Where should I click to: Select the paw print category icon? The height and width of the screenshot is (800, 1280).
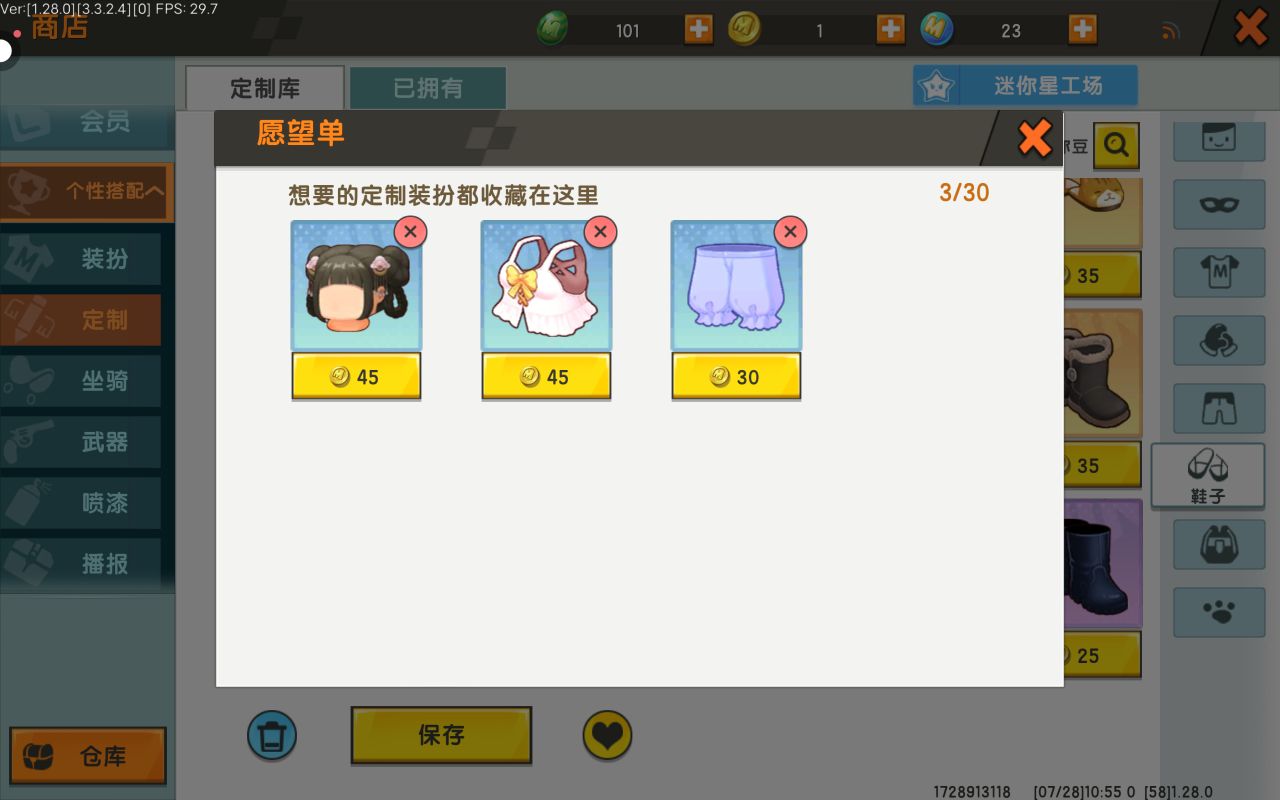tap(1218, 612)
